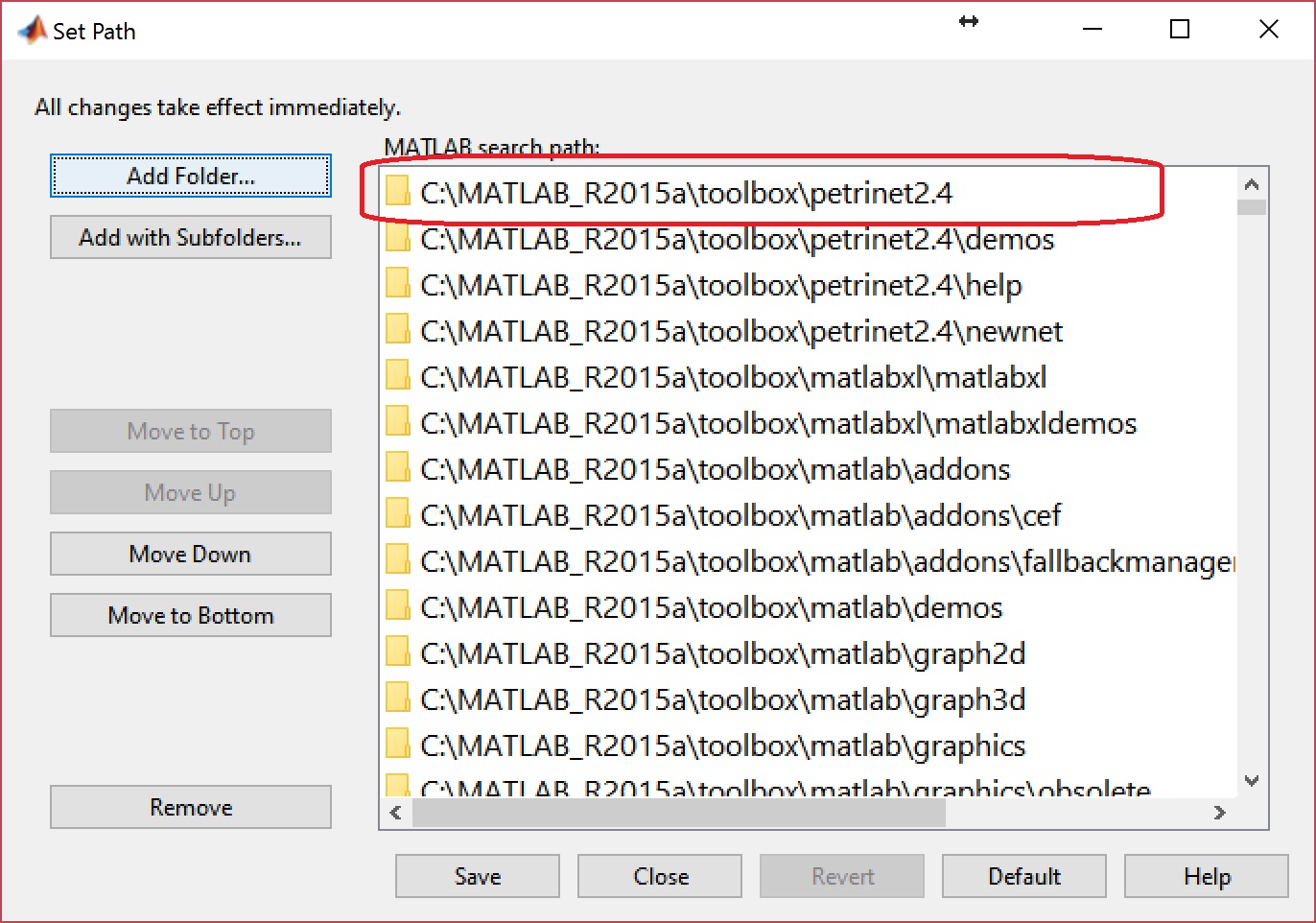Click the horizontal scroll right arrow

coord(1220,813)
